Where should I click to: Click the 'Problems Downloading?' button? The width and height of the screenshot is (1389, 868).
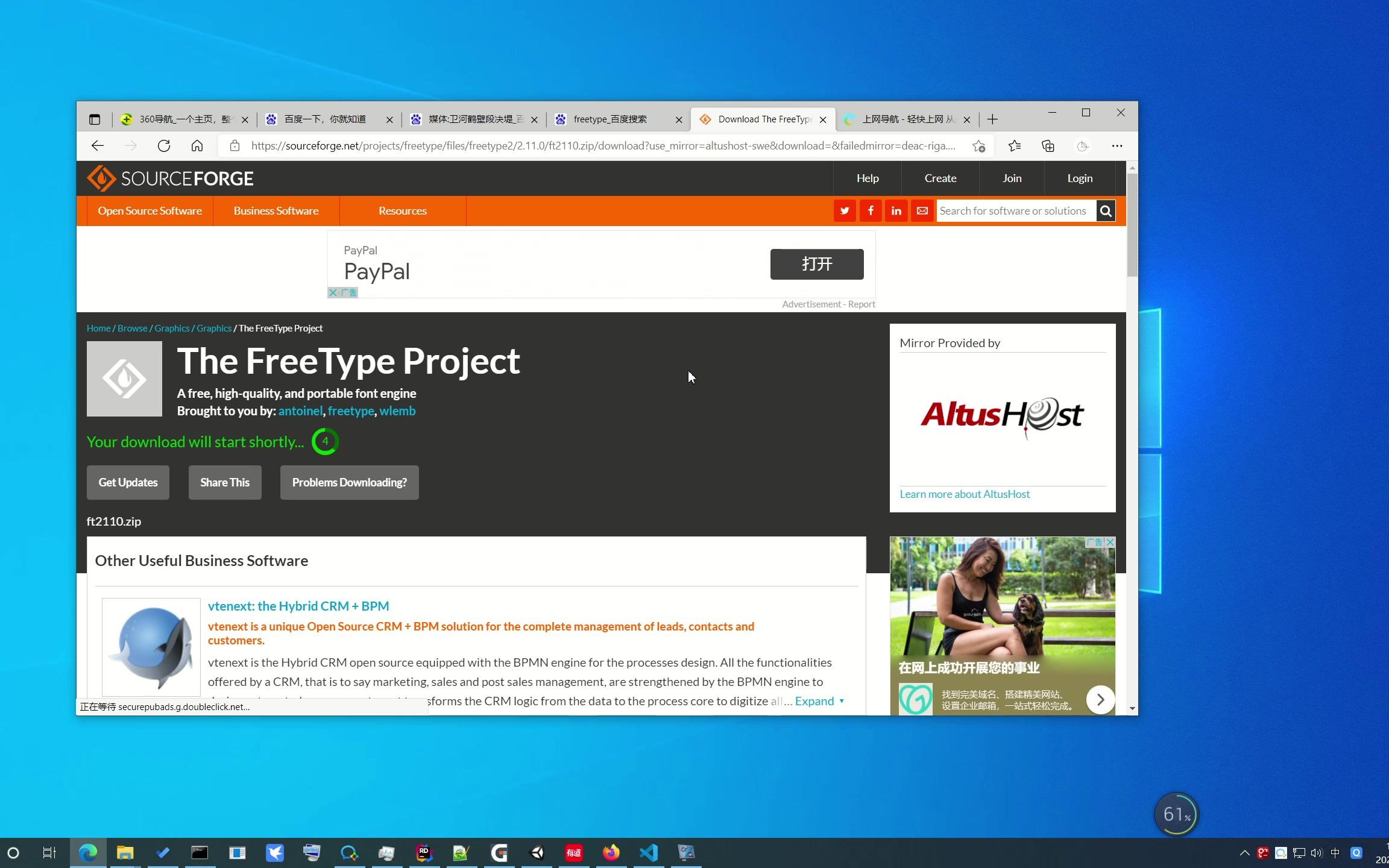[x=349, y=482]
